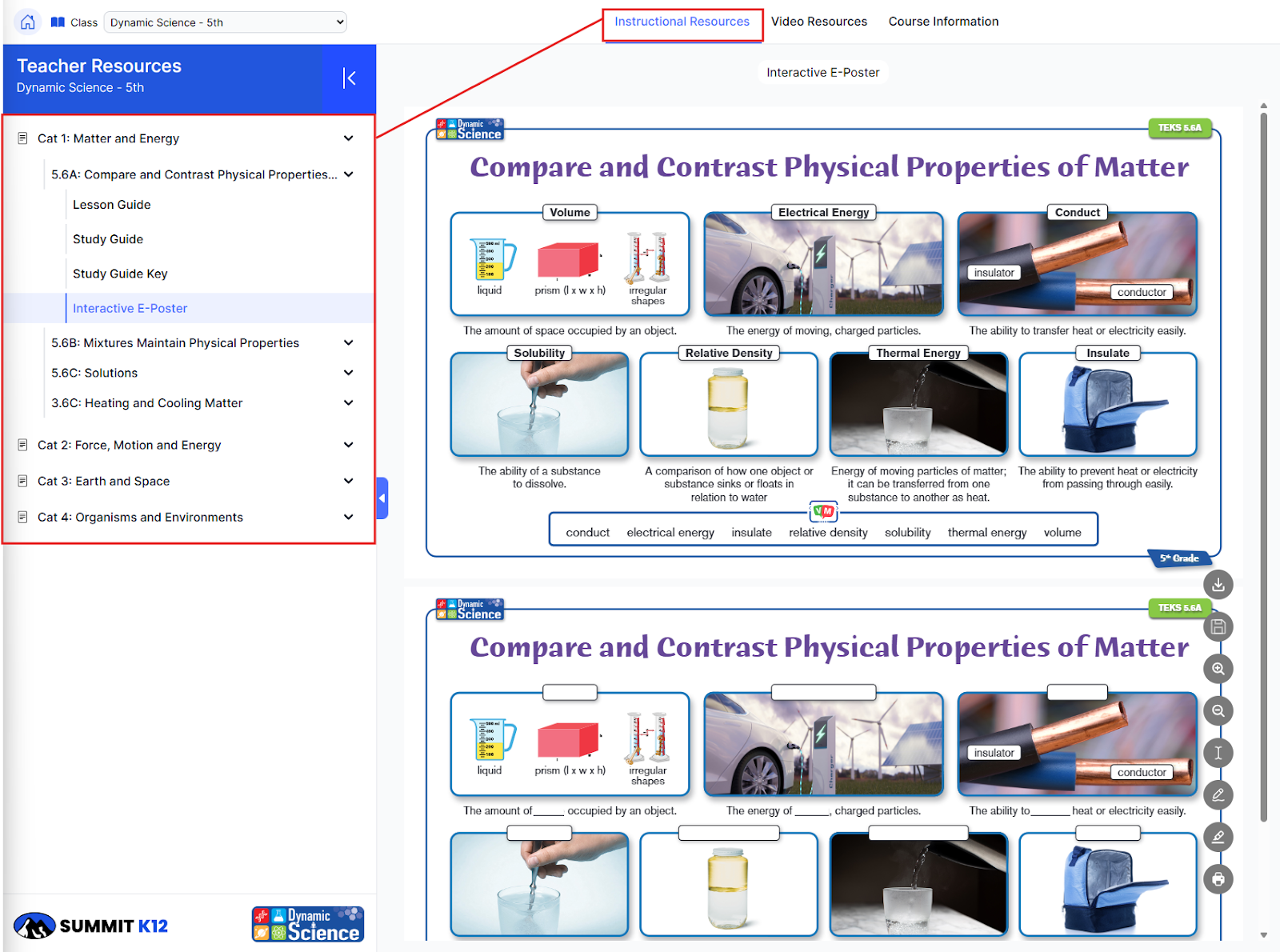Open Course Information tab
Image resolution: width=1280 pixels, height=952 pixels.
coord(943,22)
